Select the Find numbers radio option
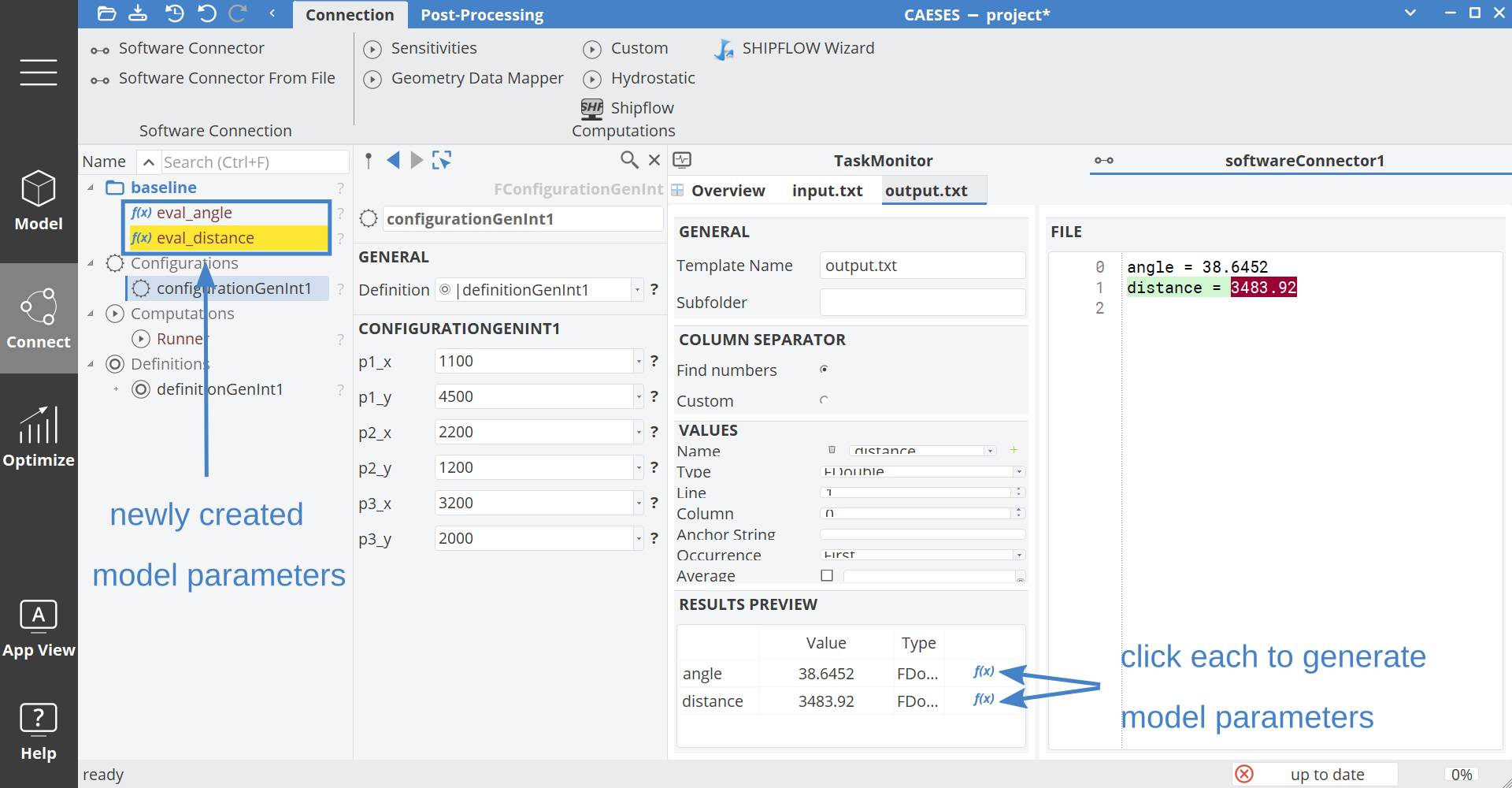The width and height of the screenshot is (1512, 788). coord(824,370)
